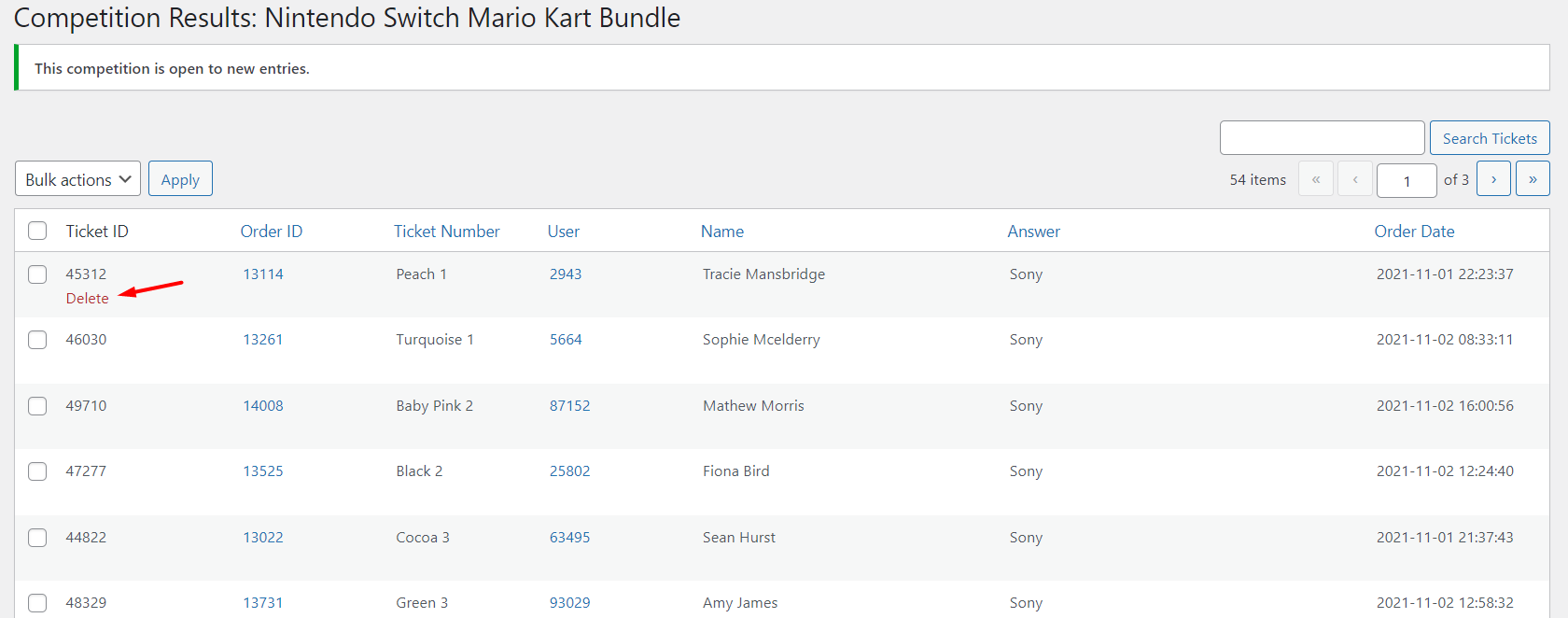Sort by User column header

click(x=563, y=232)
